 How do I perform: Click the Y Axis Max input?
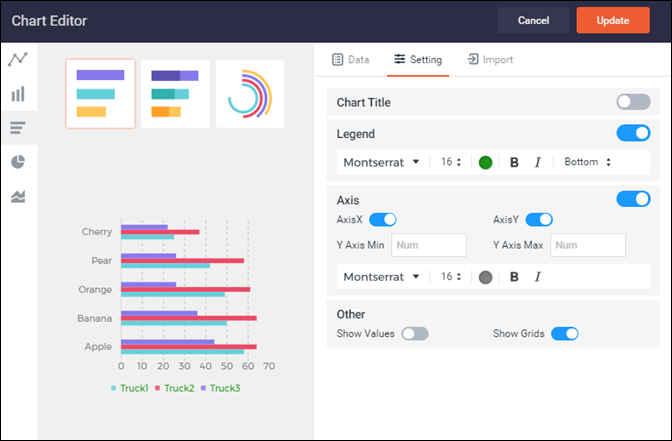pyautogui.click(x=588, y=245)
